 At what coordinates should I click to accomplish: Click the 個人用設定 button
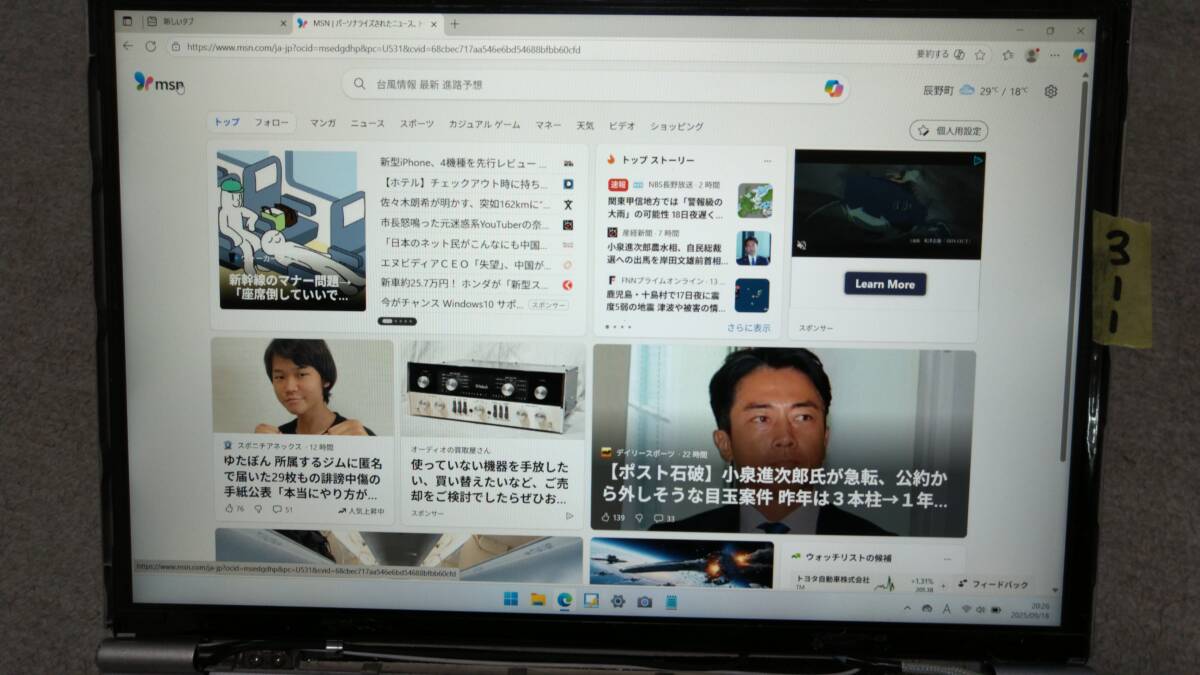pyautogui.click(x=948, y=130)
